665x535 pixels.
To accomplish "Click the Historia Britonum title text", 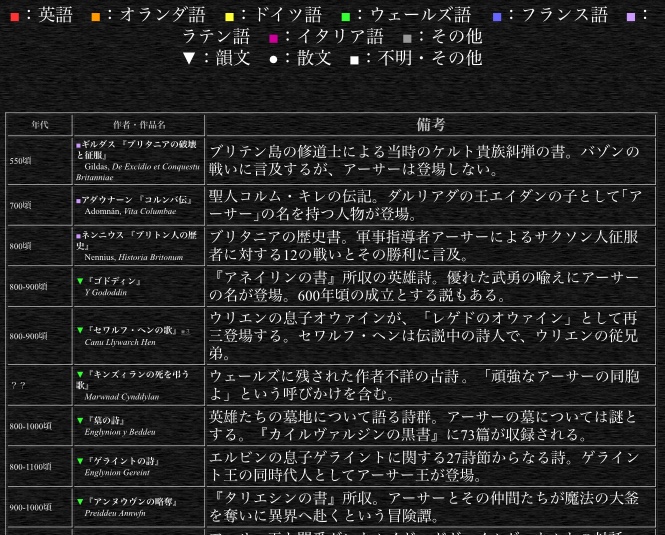I will tap(150, 257).
